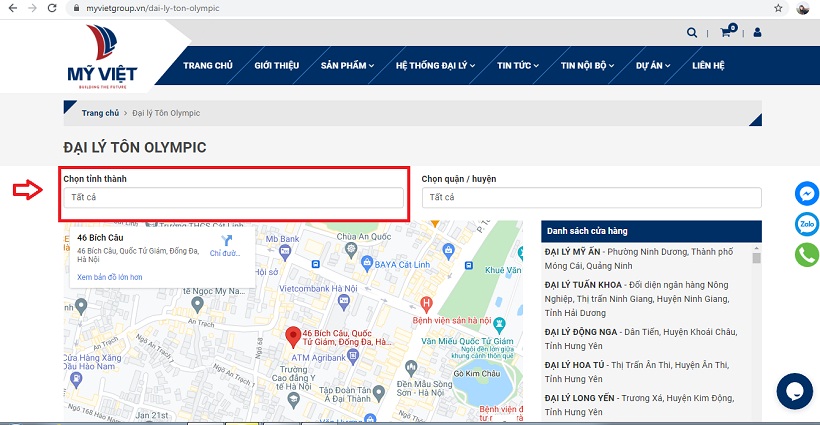Click the Mỹ Việt logo
This screenshot has width=820, height=425.
[102, 56]
